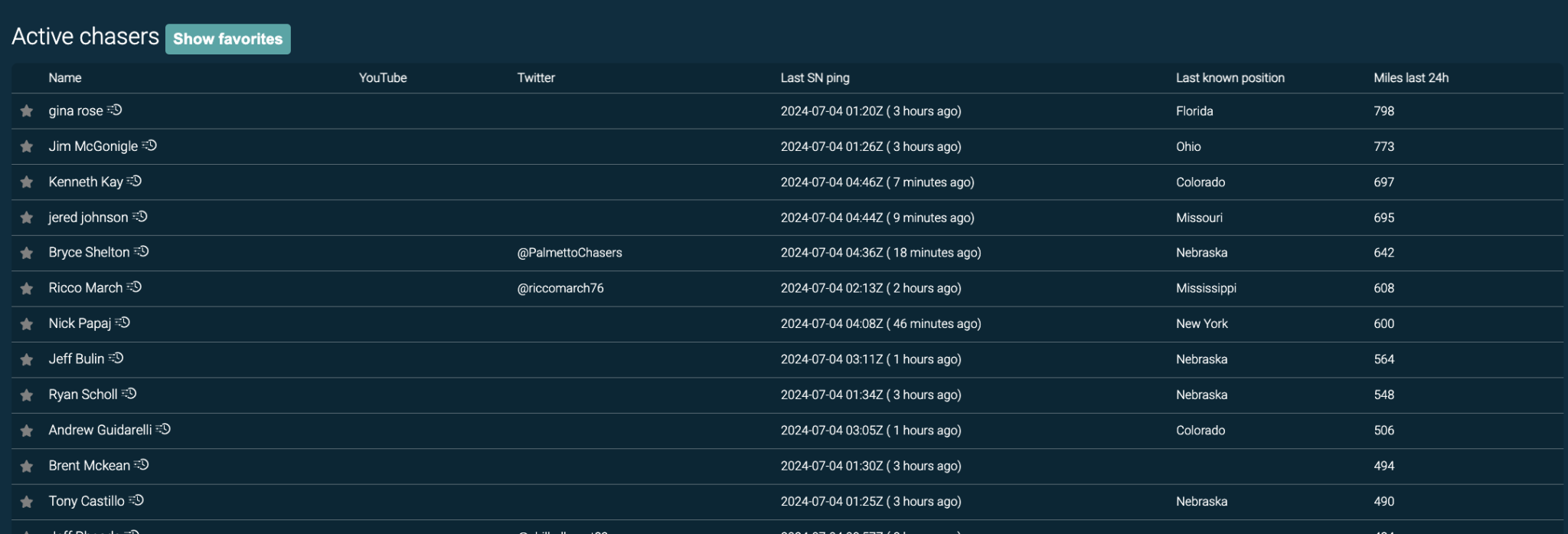Star Ricco March as a favorite
The width and height of the screenshot is (1568, 534).
[x=27, y=289]
